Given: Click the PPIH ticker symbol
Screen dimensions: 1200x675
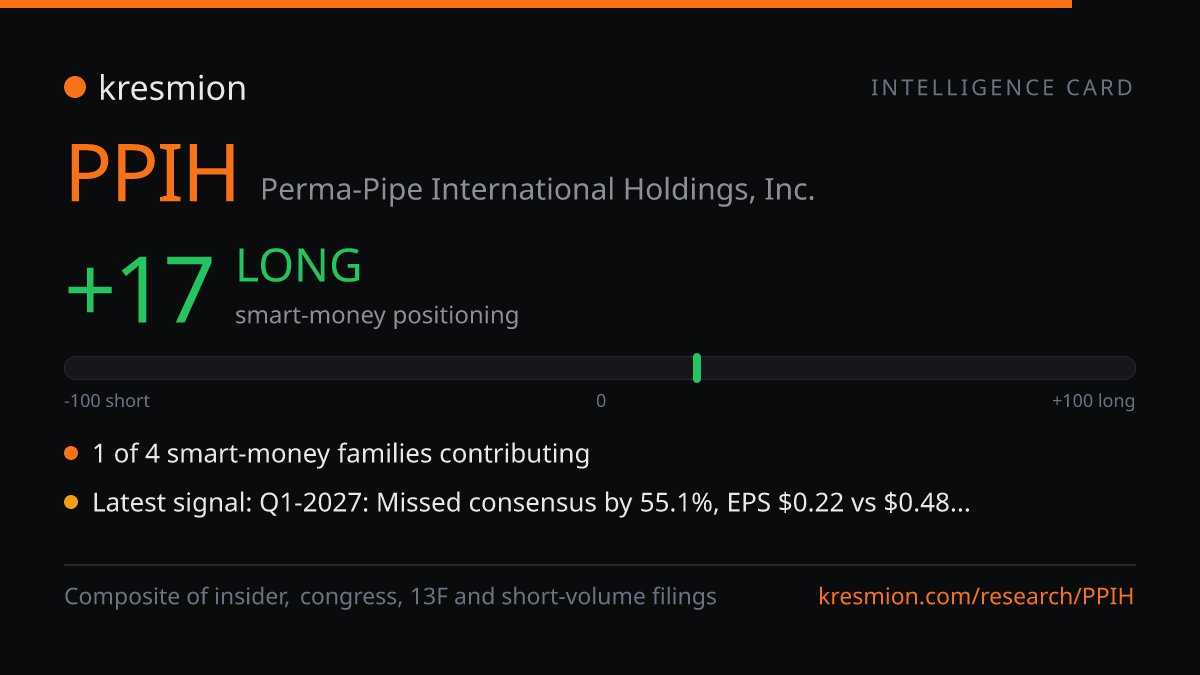Looking at the screenshot, I should click(152, 174).
